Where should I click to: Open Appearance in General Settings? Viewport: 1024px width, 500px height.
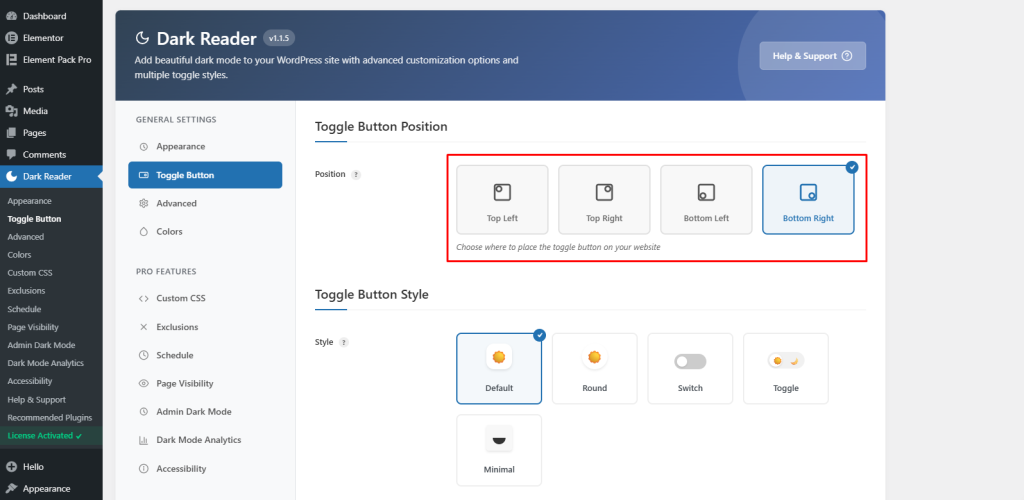(205, 146)
